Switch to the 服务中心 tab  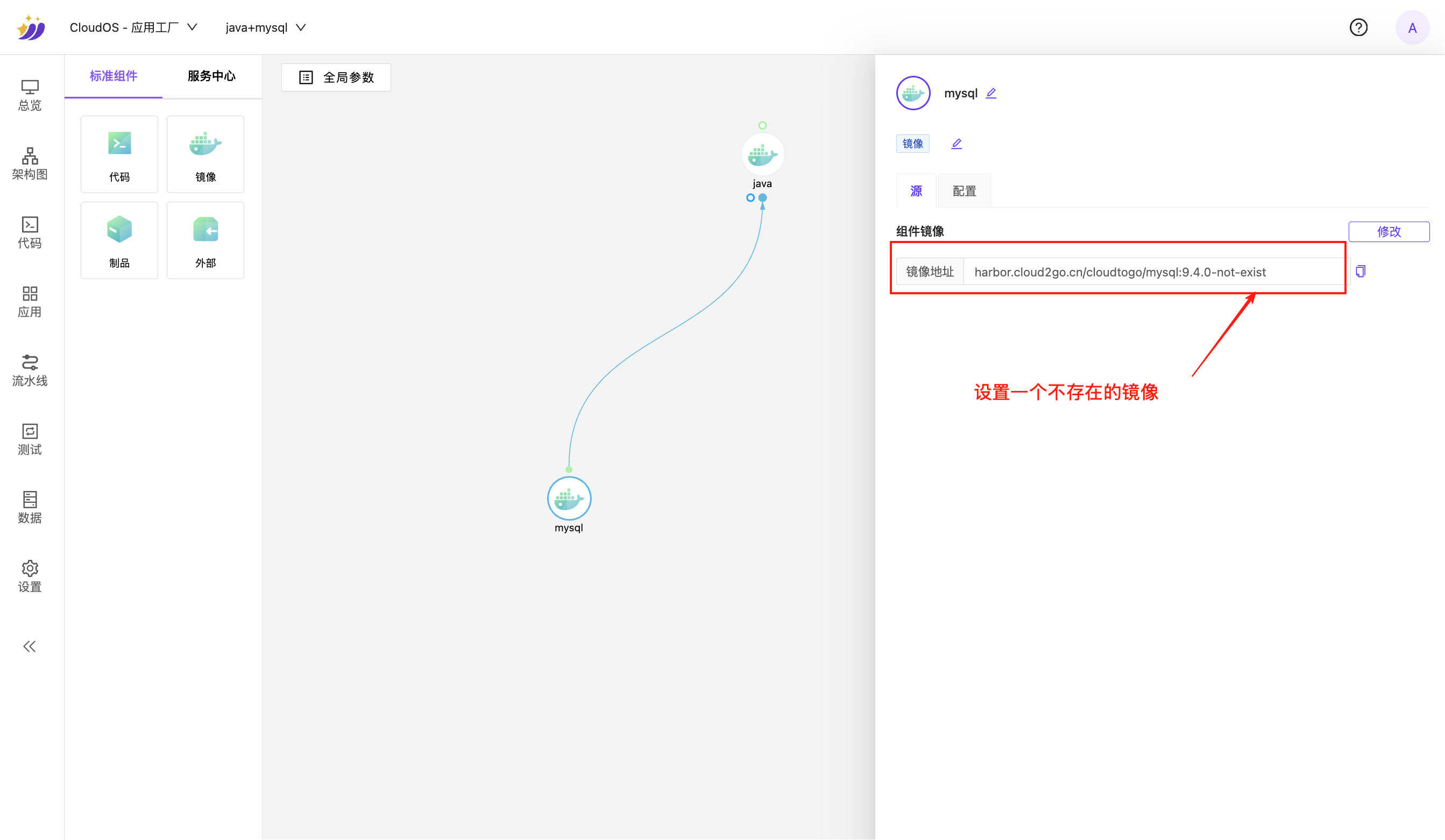pos(211,76)
